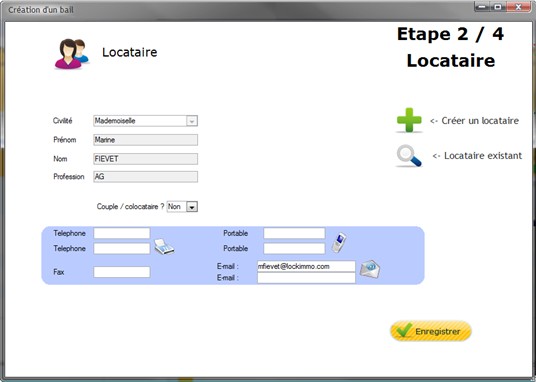Select the 'Créer un locataire' label
The height and width of the screenshot is (382, 536).
point(480,121)
